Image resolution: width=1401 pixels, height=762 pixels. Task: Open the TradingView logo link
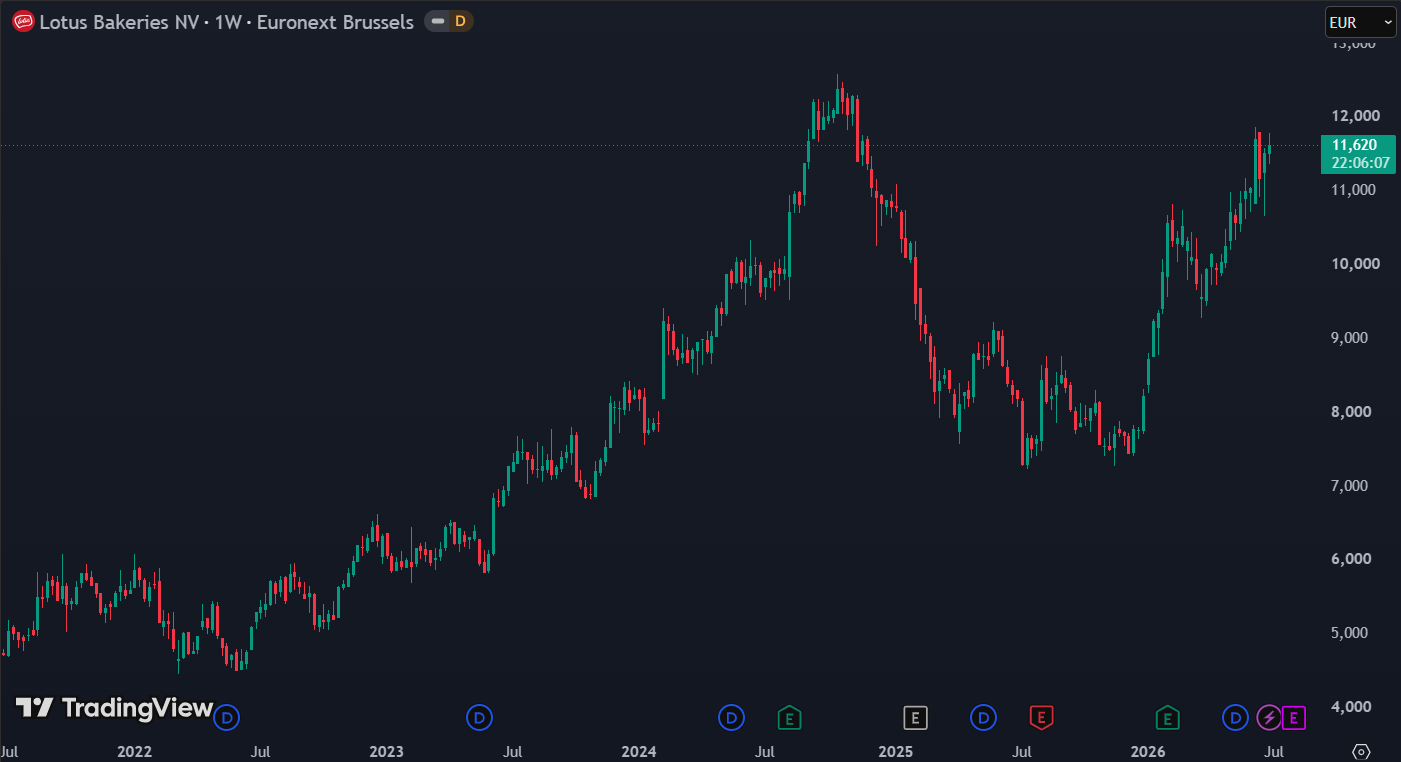115,708
